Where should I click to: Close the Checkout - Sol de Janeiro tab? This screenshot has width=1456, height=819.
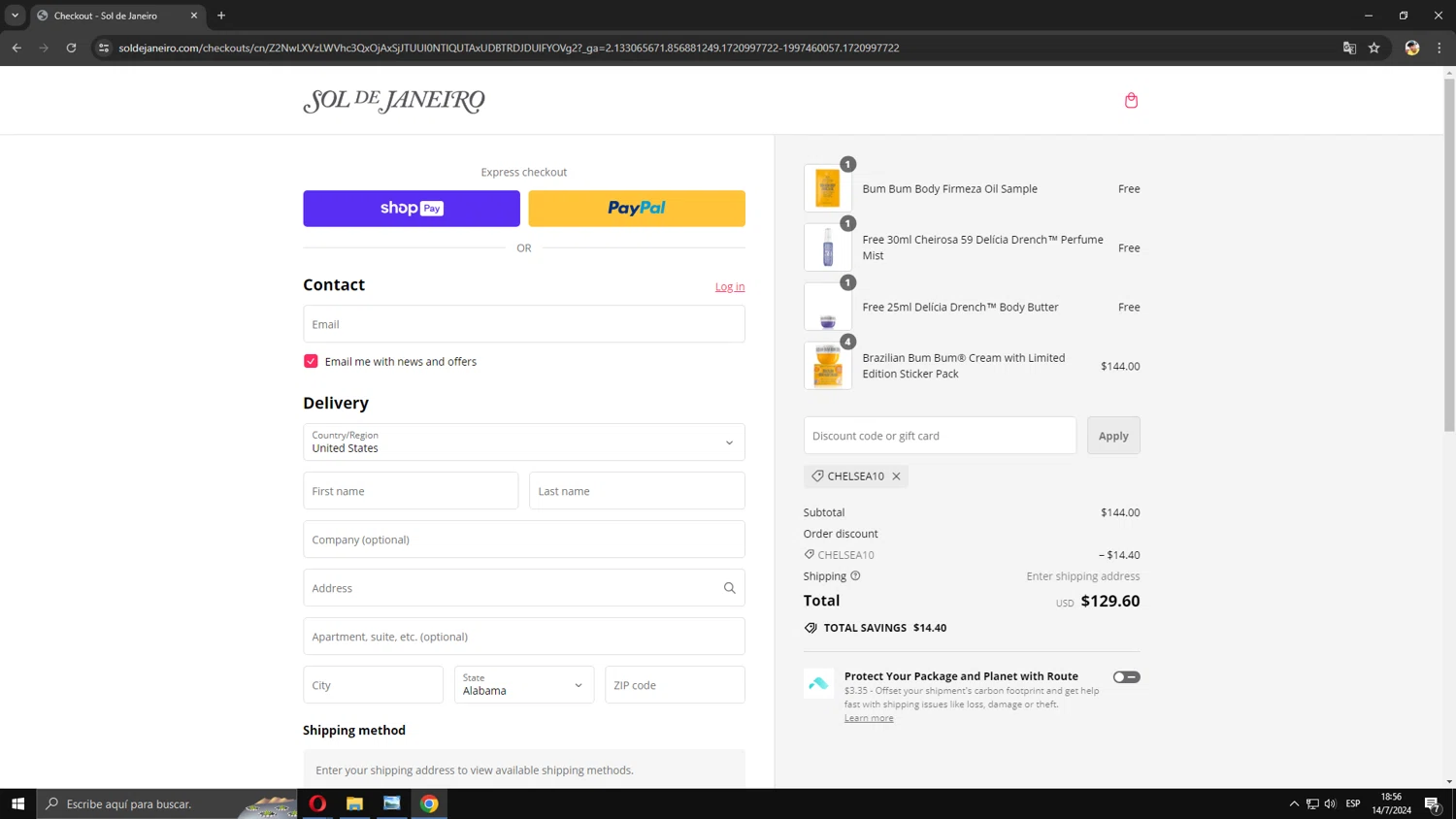pos(194,16)
